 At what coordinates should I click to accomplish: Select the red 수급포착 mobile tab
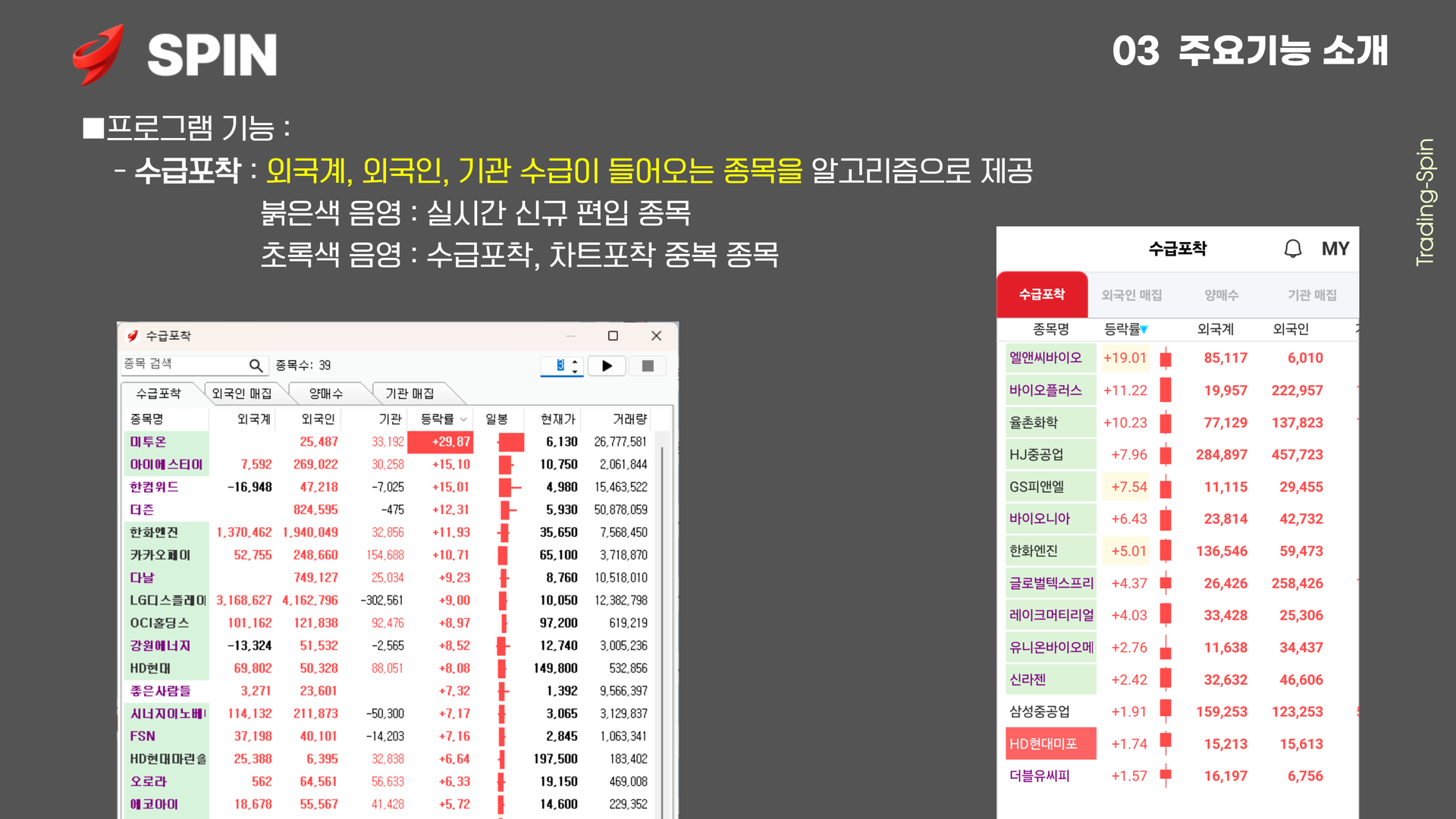1042,295
